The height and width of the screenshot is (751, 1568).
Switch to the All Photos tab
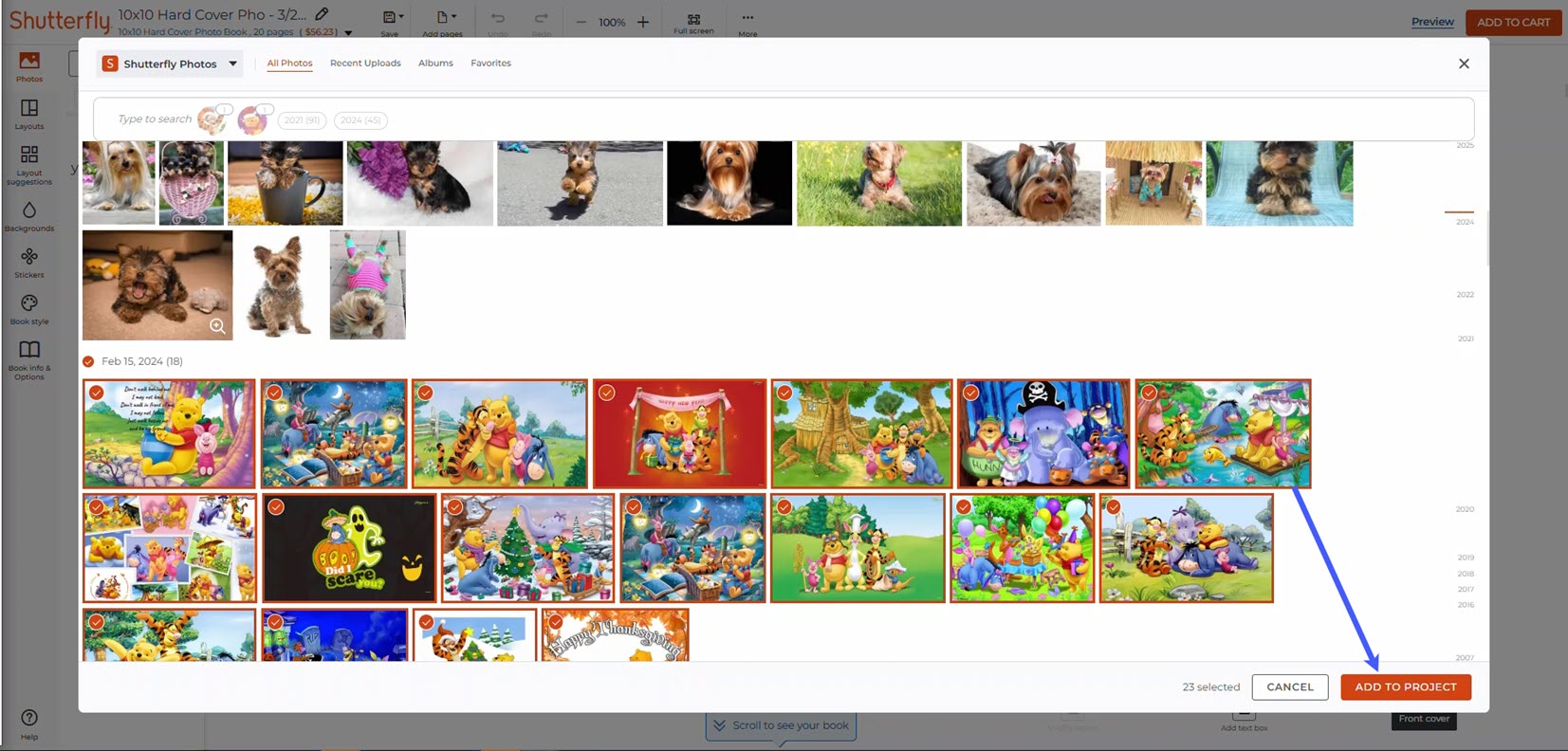click(289, 63)
